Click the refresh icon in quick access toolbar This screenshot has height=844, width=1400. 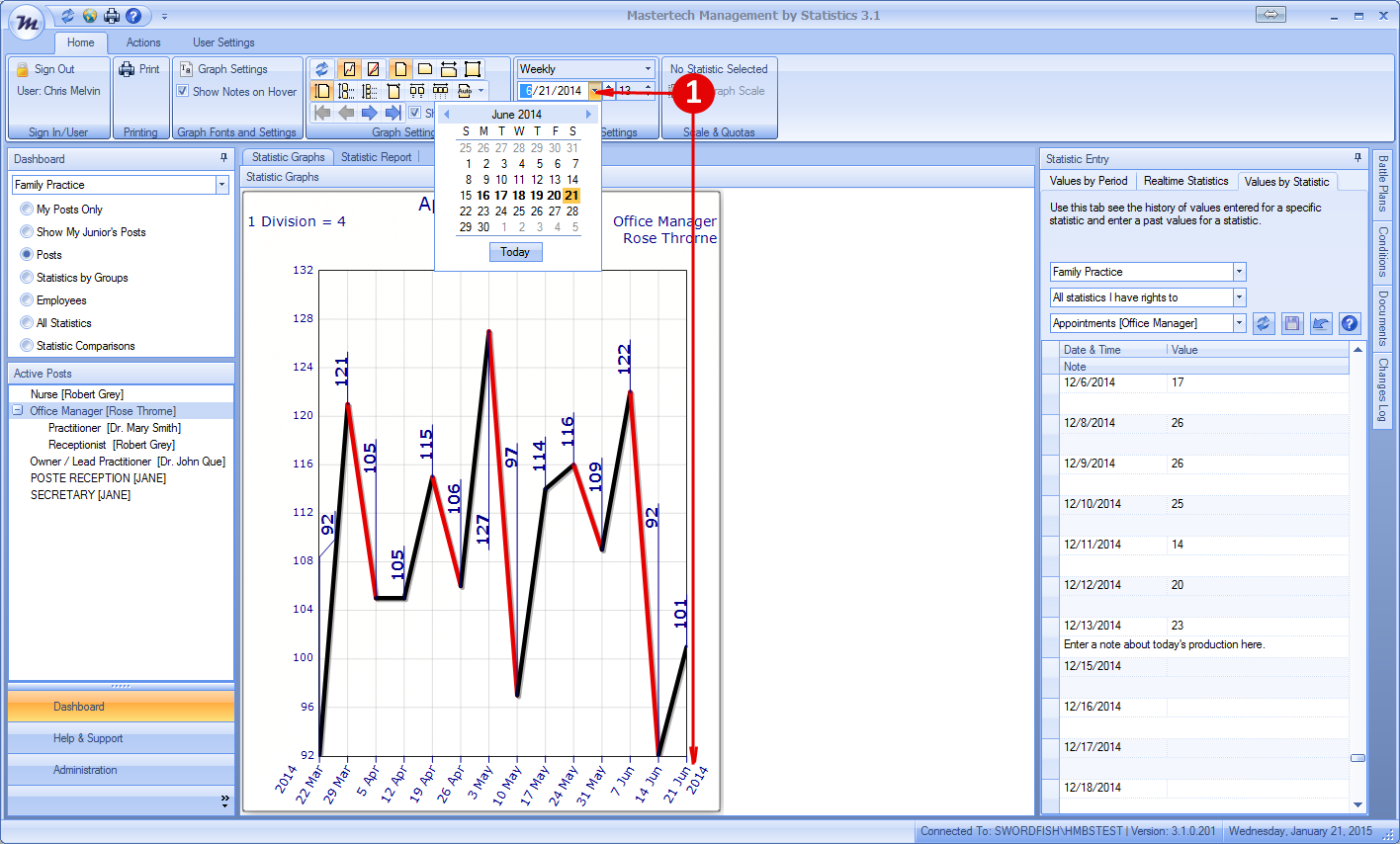(67, 16)
